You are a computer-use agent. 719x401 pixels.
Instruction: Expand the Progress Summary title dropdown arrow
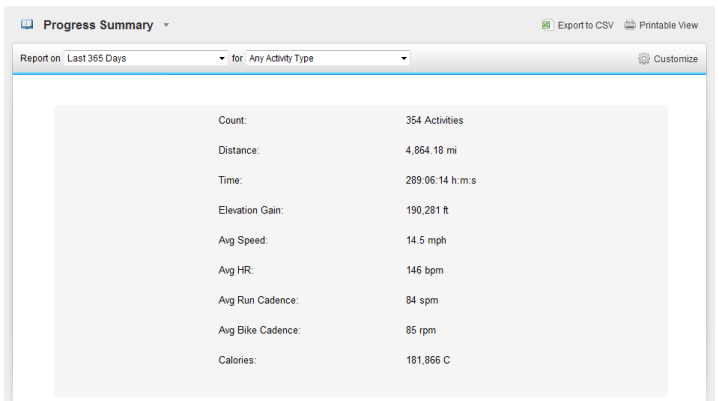[166, 25]
